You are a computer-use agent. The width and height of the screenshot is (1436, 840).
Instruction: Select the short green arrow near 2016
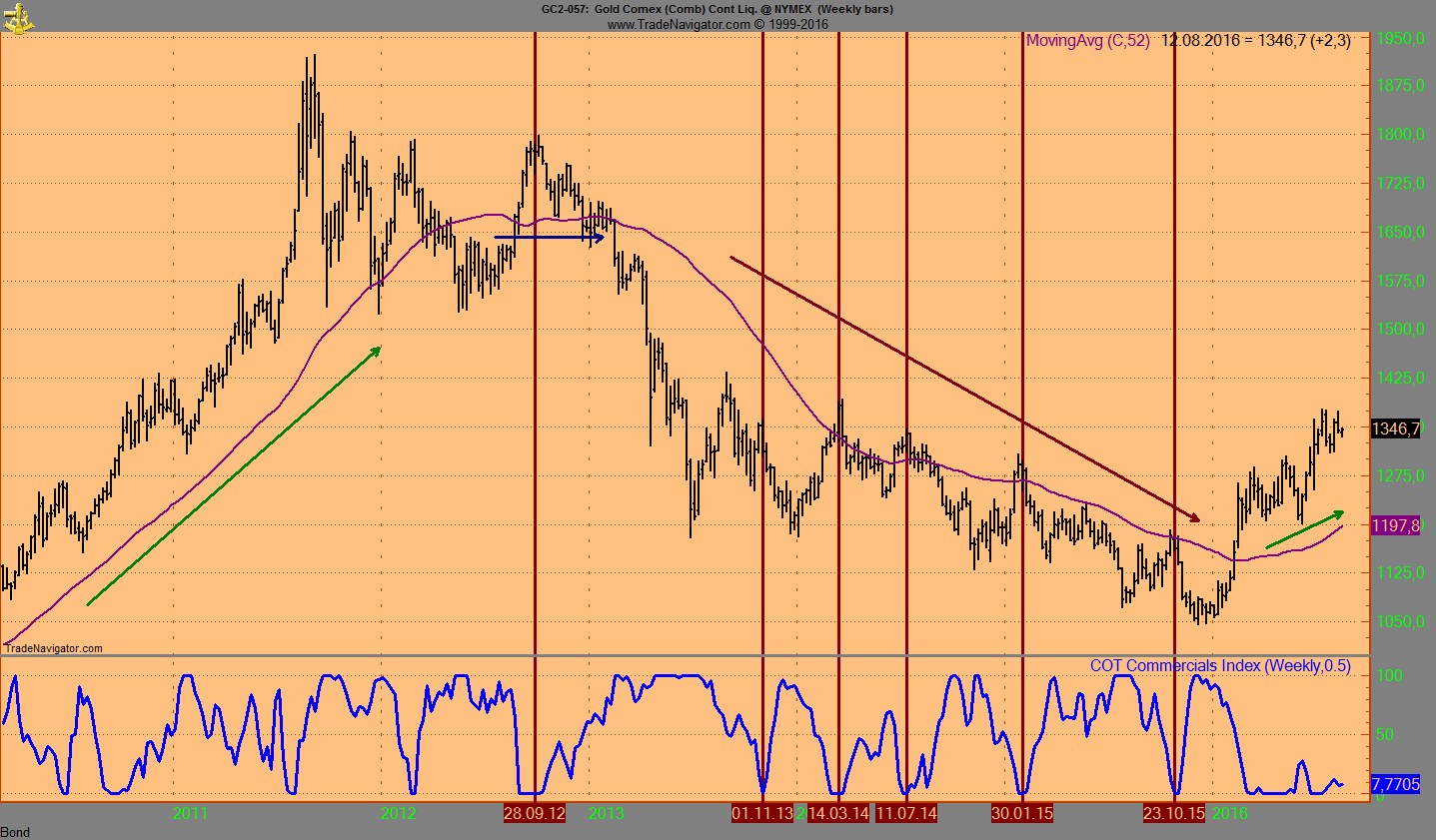(x=1304, y=529)
